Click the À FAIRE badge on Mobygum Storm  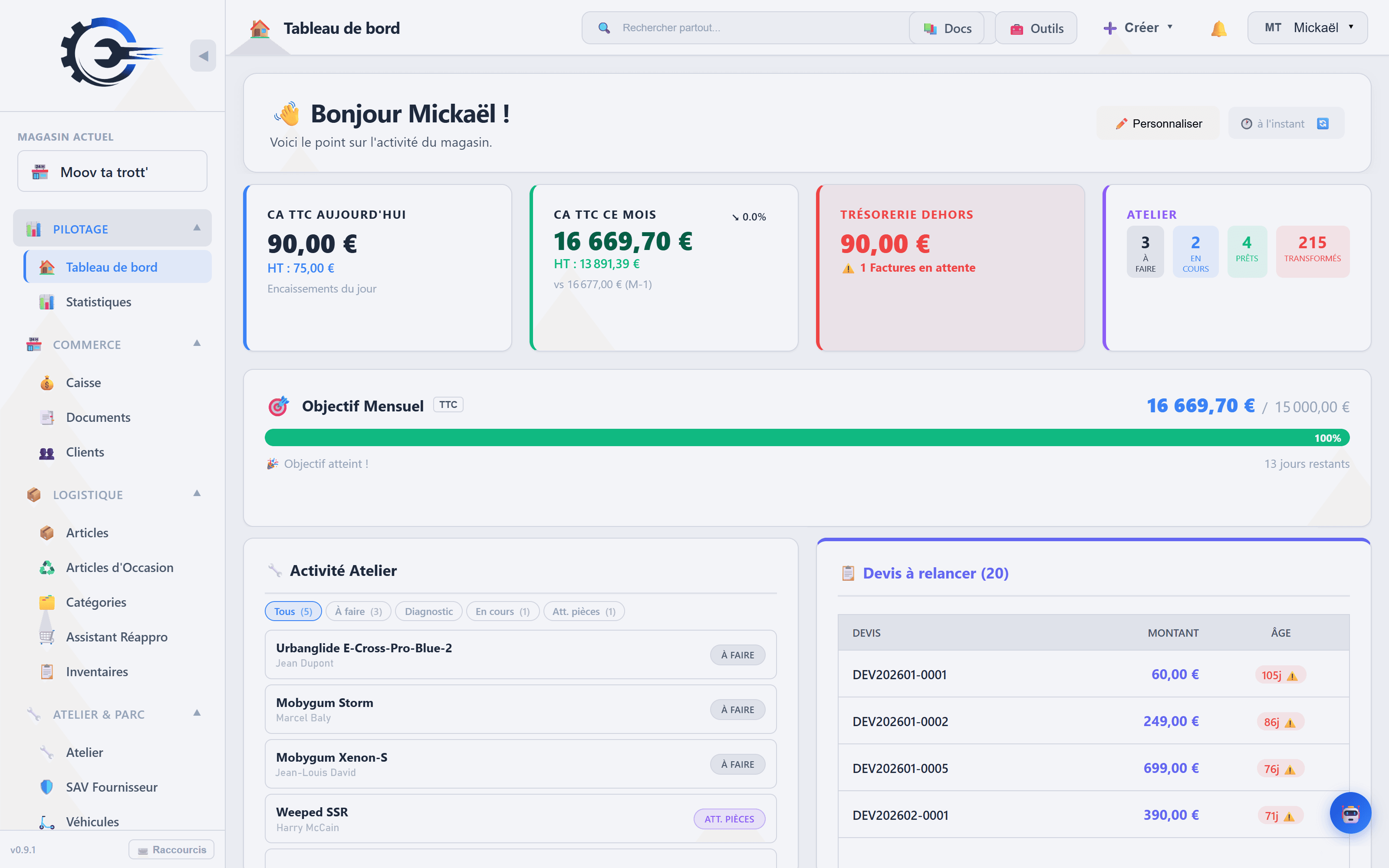[x=737, y=710]
